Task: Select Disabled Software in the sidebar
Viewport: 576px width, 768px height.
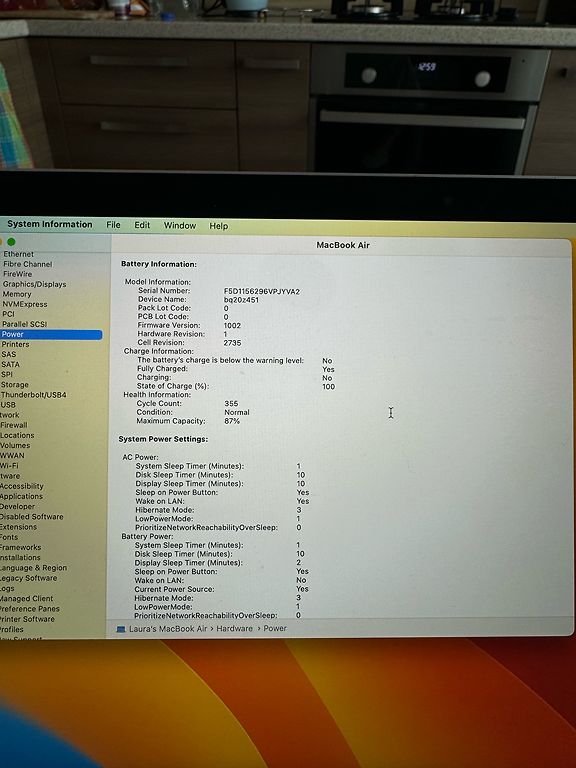Action: pyautogui.click(x=32, y=517)
